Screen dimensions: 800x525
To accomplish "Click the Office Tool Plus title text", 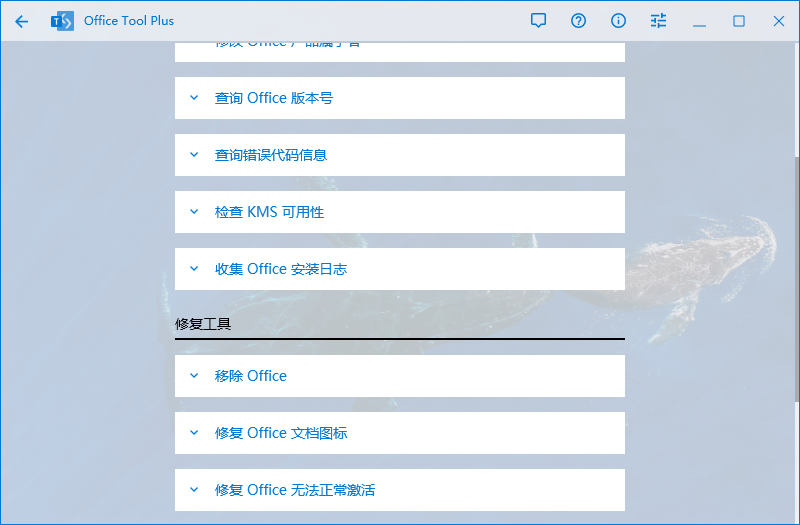I will [x=129, y=21].
